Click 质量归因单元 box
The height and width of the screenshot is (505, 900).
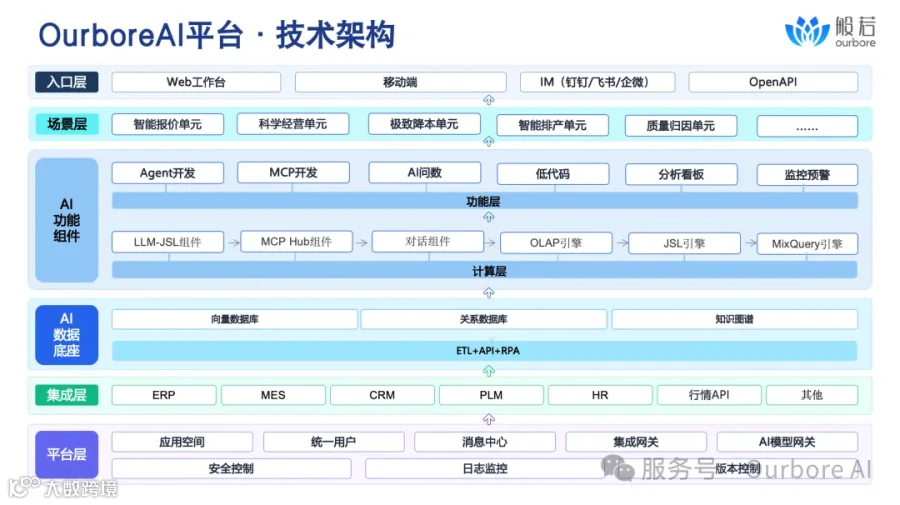tap(681, 126)
